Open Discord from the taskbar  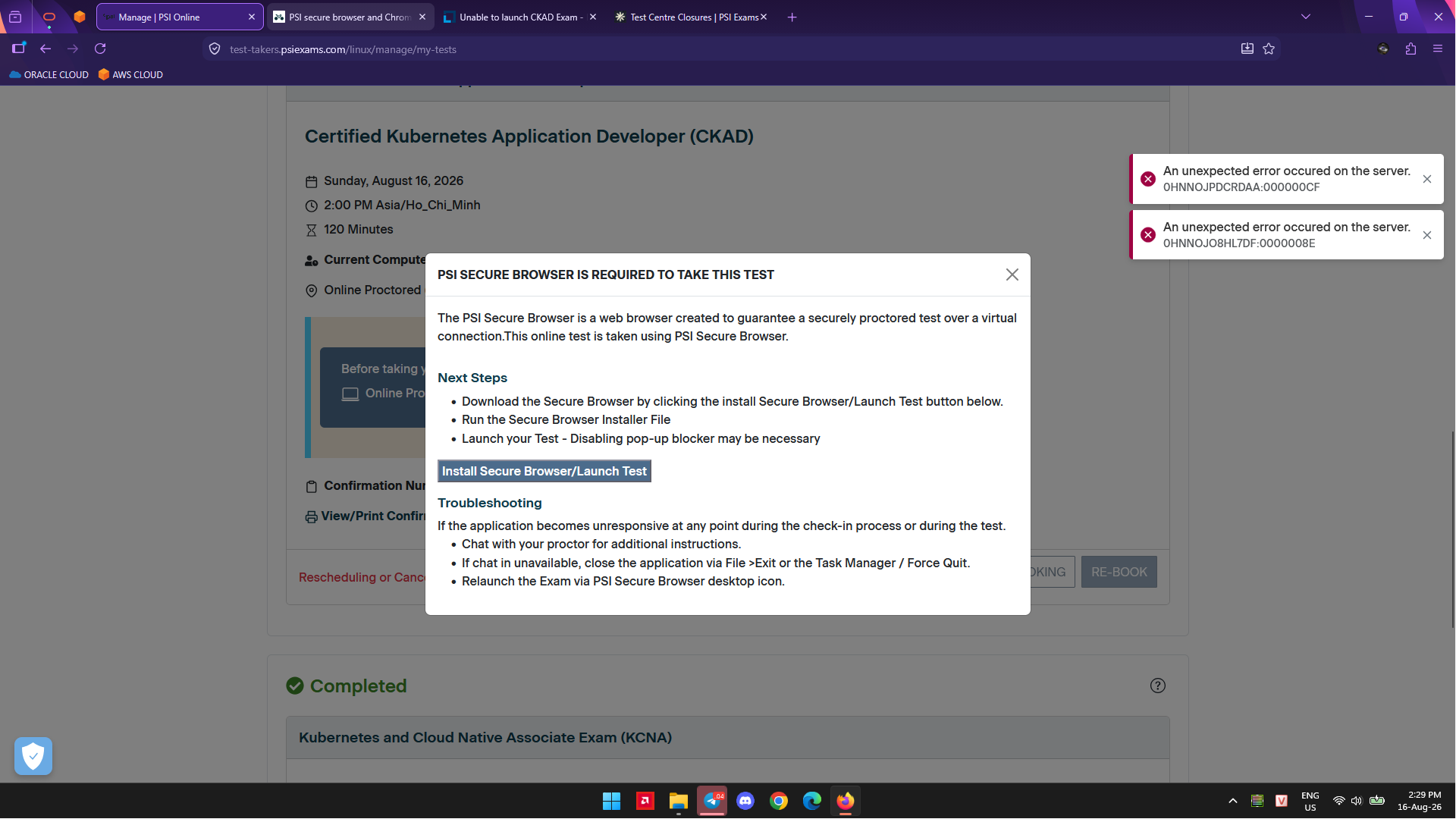pos(745,801)
